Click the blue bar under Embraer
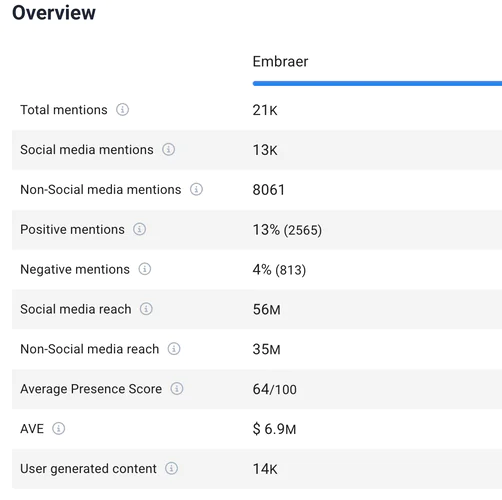The image size is (502, 500). (377, 83)
